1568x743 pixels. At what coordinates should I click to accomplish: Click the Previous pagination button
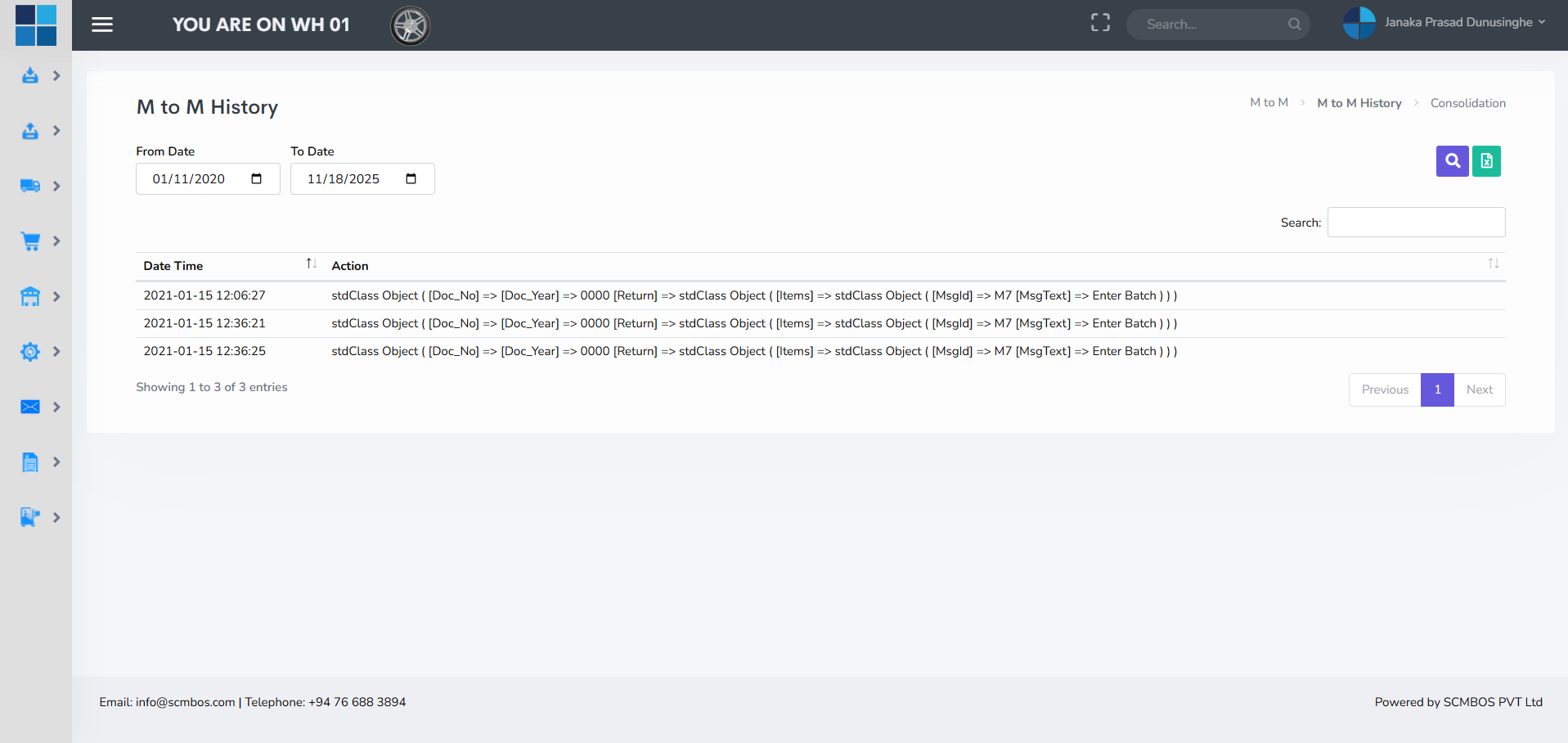tap(1385, 390)
